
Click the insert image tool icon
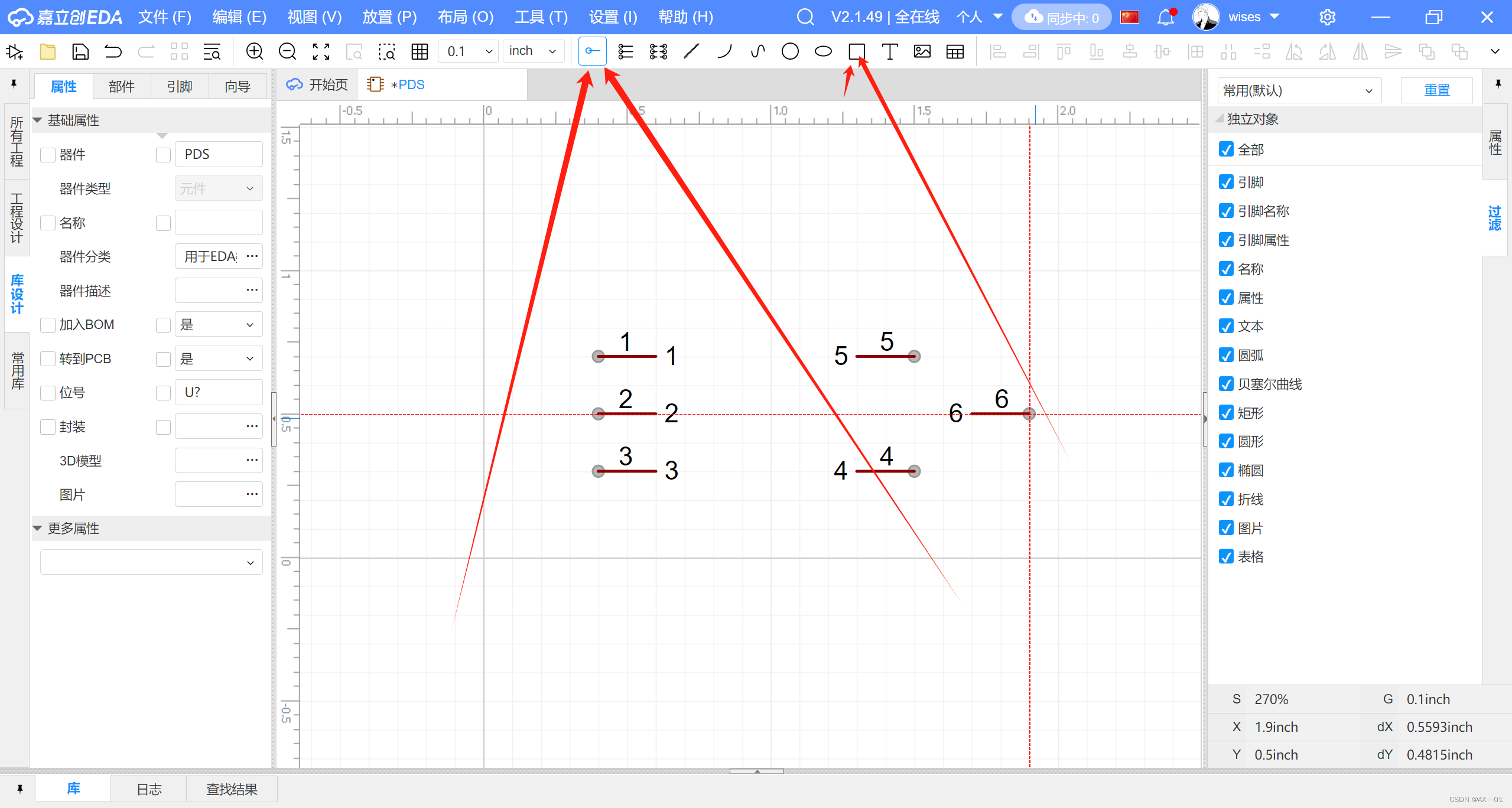(922, 51)
